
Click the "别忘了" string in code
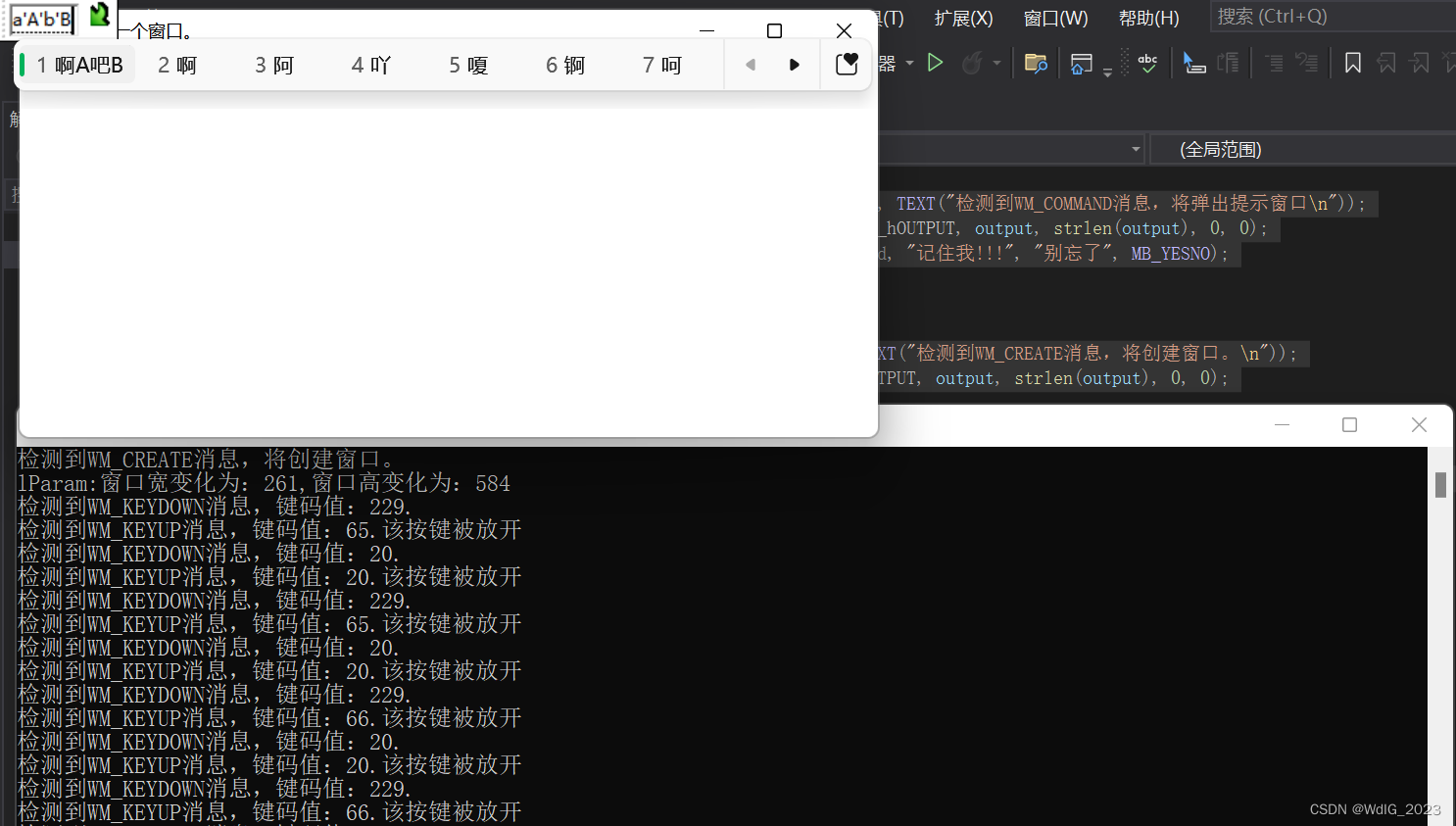coord(1073,254)
